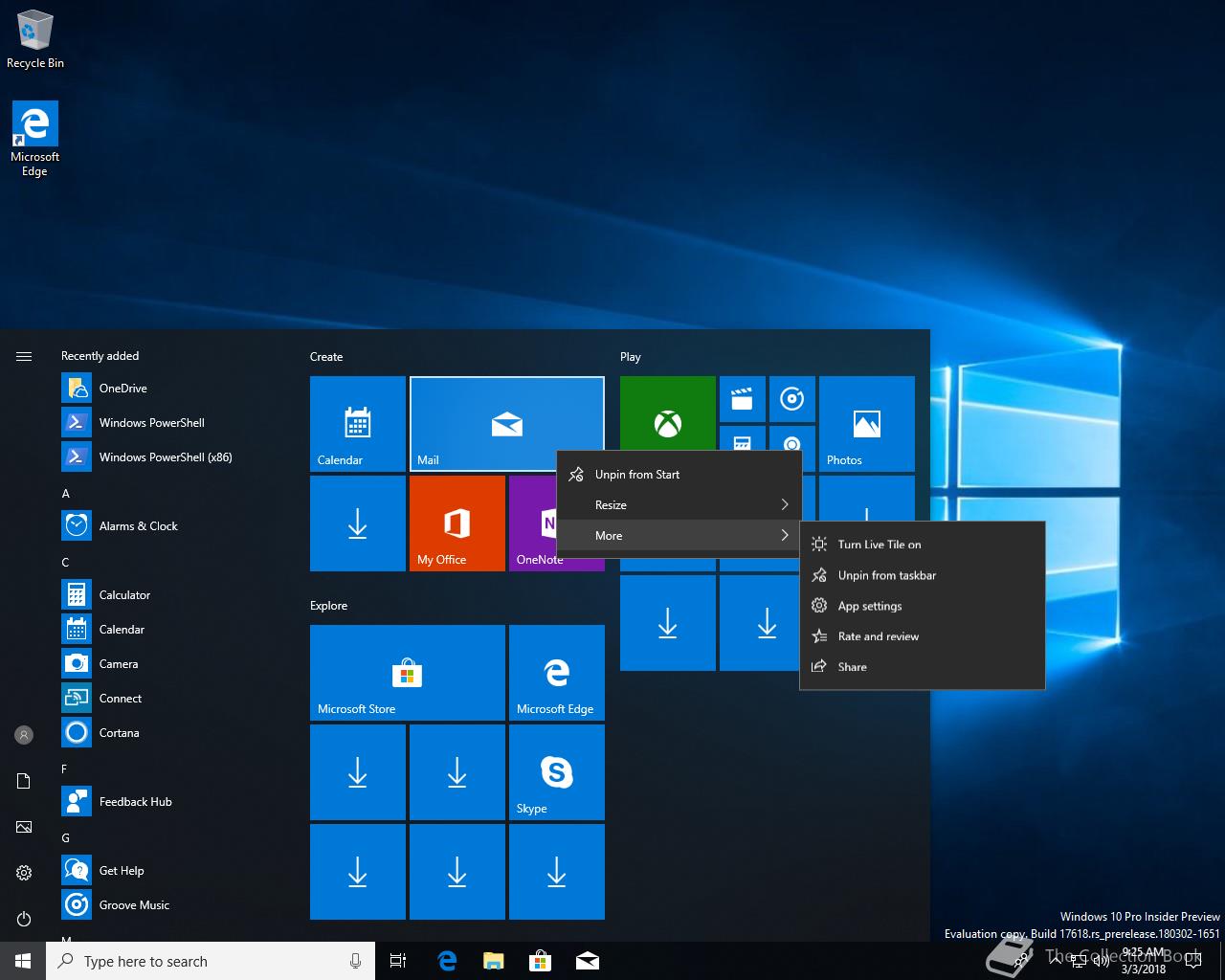Expand the Start menu hamburger button
1225x980 pixels.
(24, 356)
